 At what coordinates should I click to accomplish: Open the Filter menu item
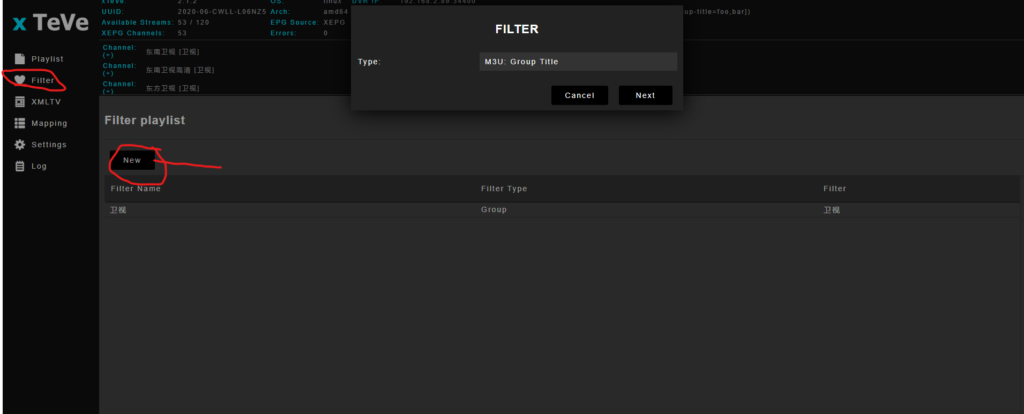42,80
